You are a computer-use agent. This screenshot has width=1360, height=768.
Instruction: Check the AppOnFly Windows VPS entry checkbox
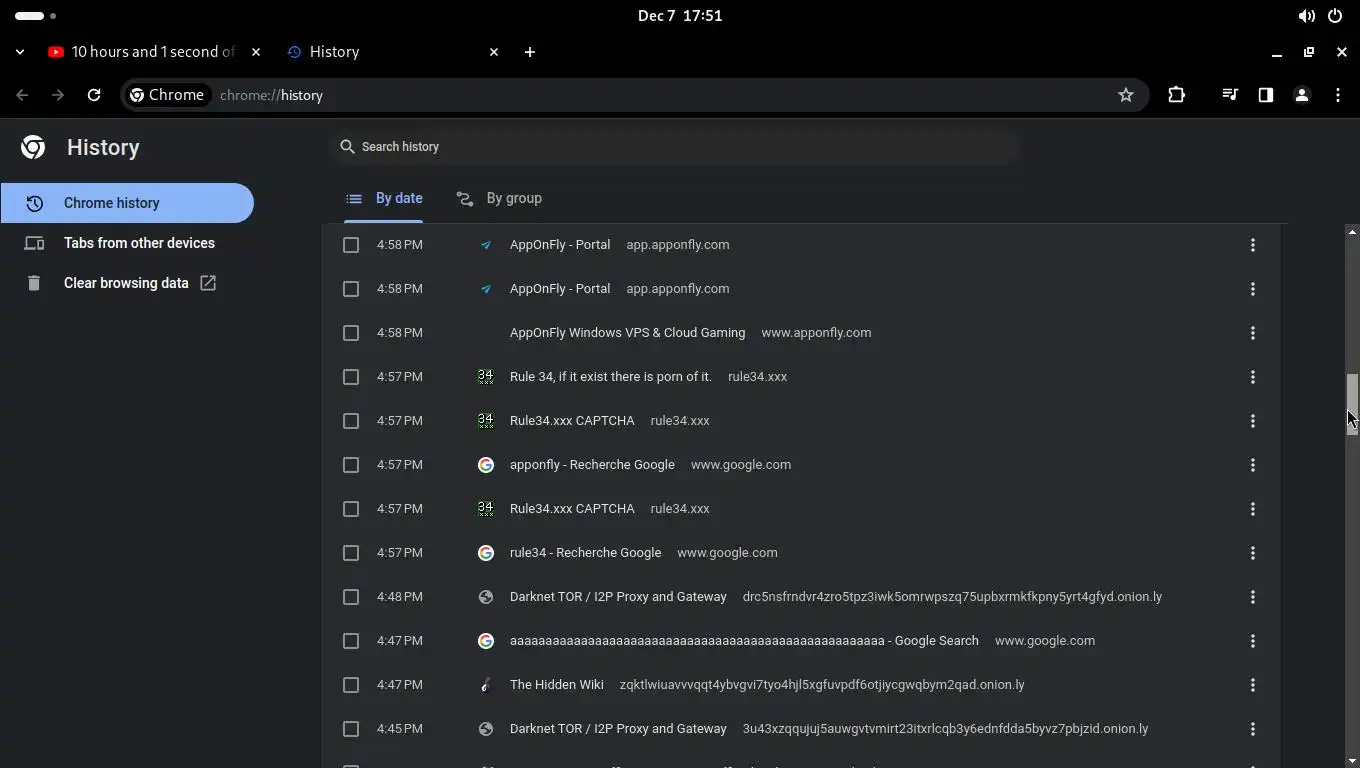[x=351, y=333]
